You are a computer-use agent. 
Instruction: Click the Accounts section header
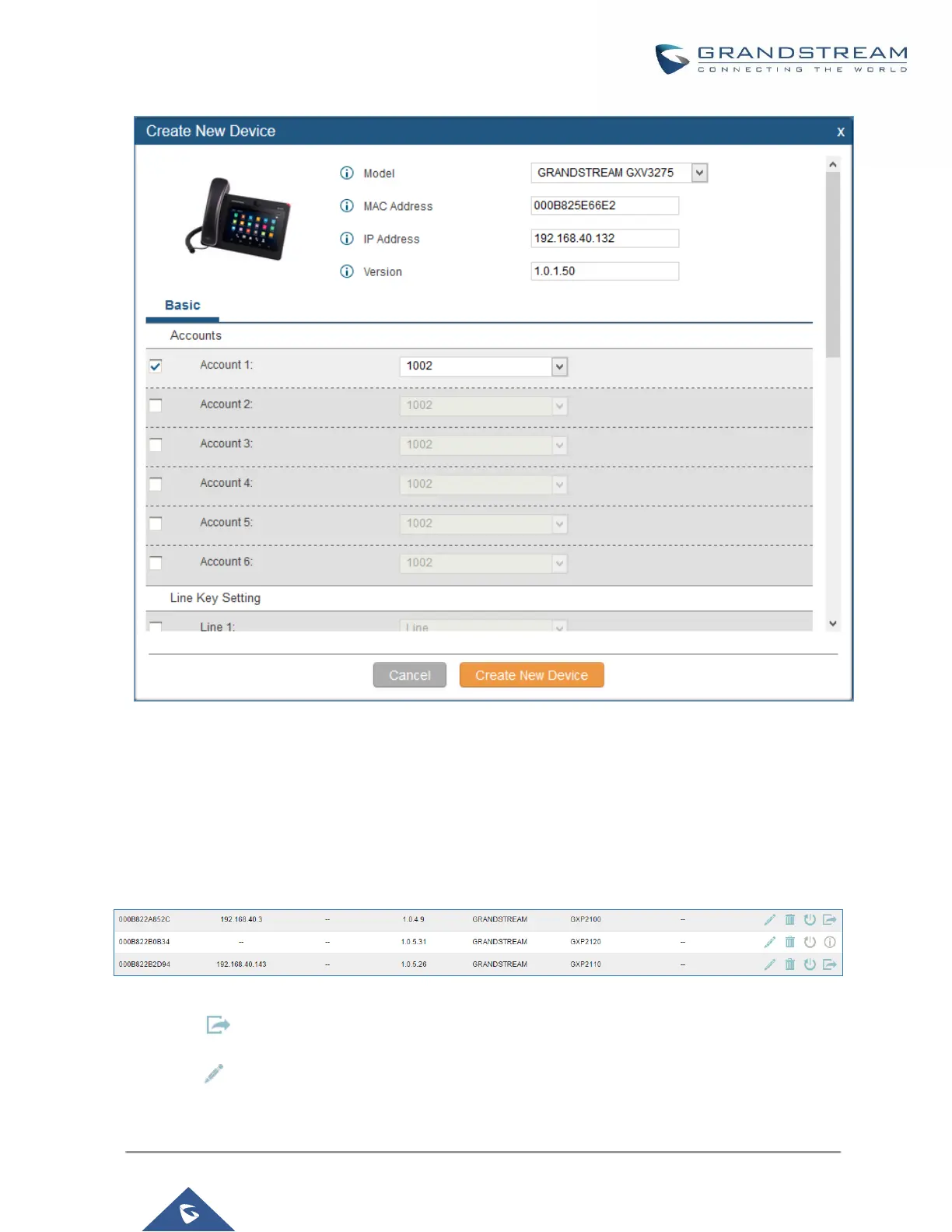(196, 335)
